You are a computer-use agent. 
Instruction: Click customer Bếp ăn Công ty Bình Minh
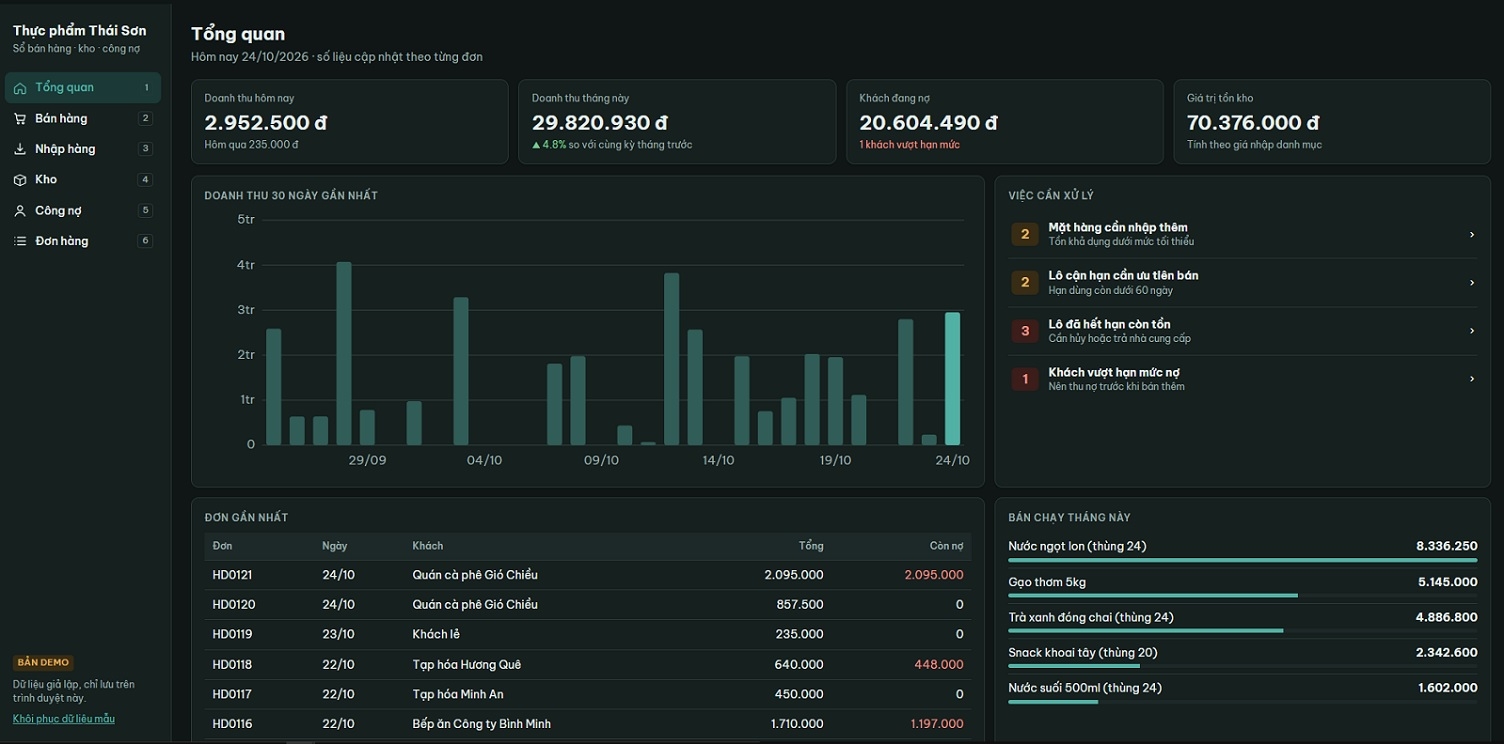(482, 724)
